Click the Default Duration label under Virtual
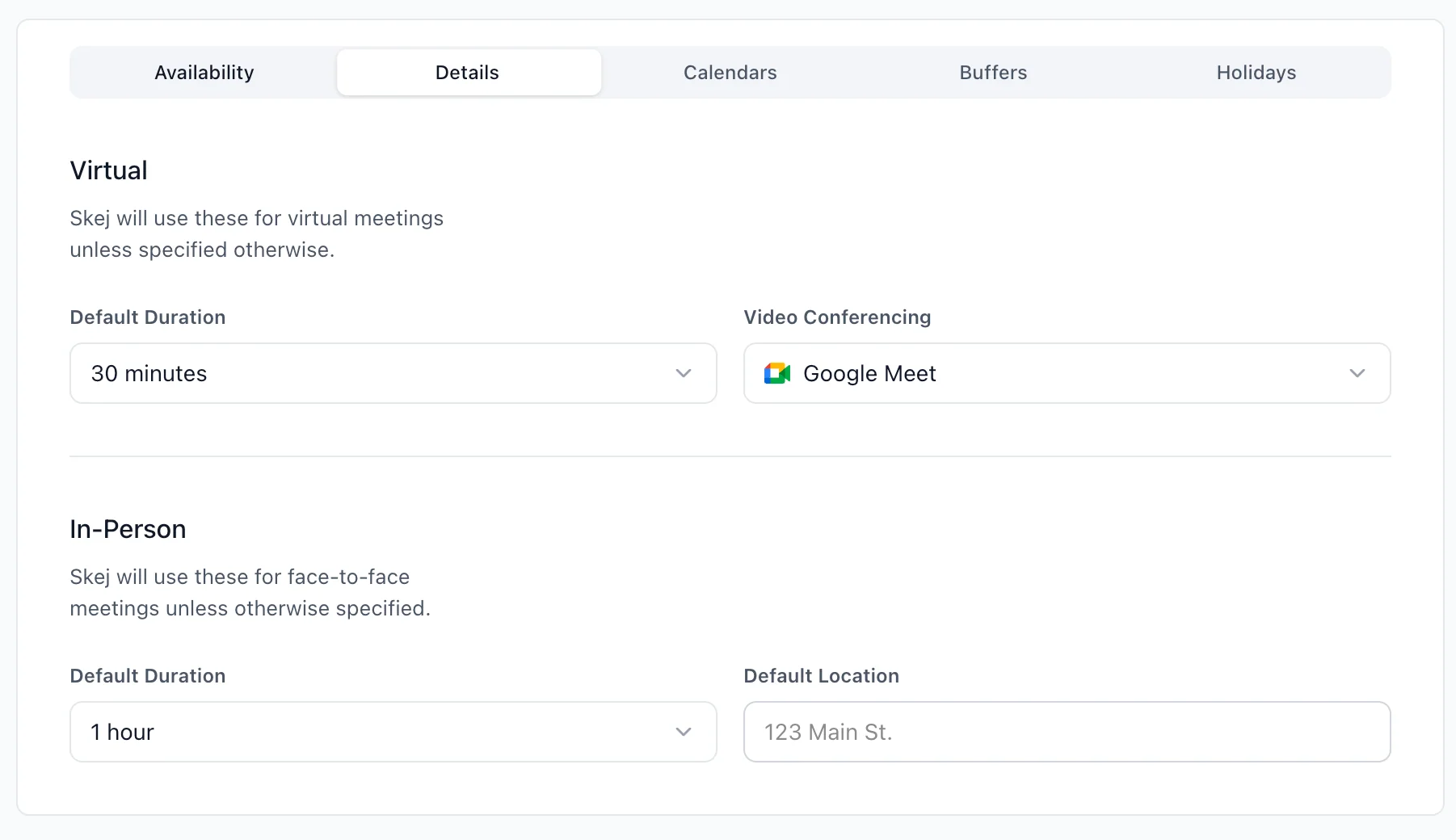 tap(148, 317)
